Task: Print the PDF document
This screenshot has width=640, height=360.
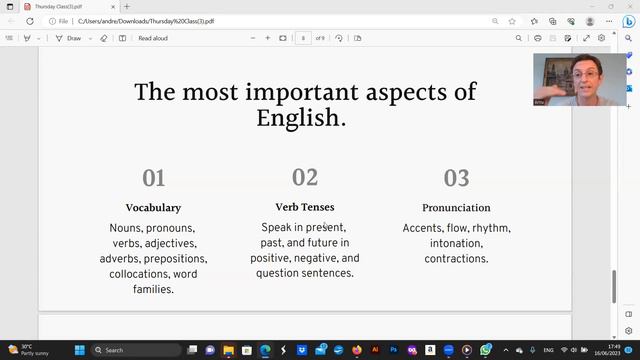Action: tap(538, 38)
